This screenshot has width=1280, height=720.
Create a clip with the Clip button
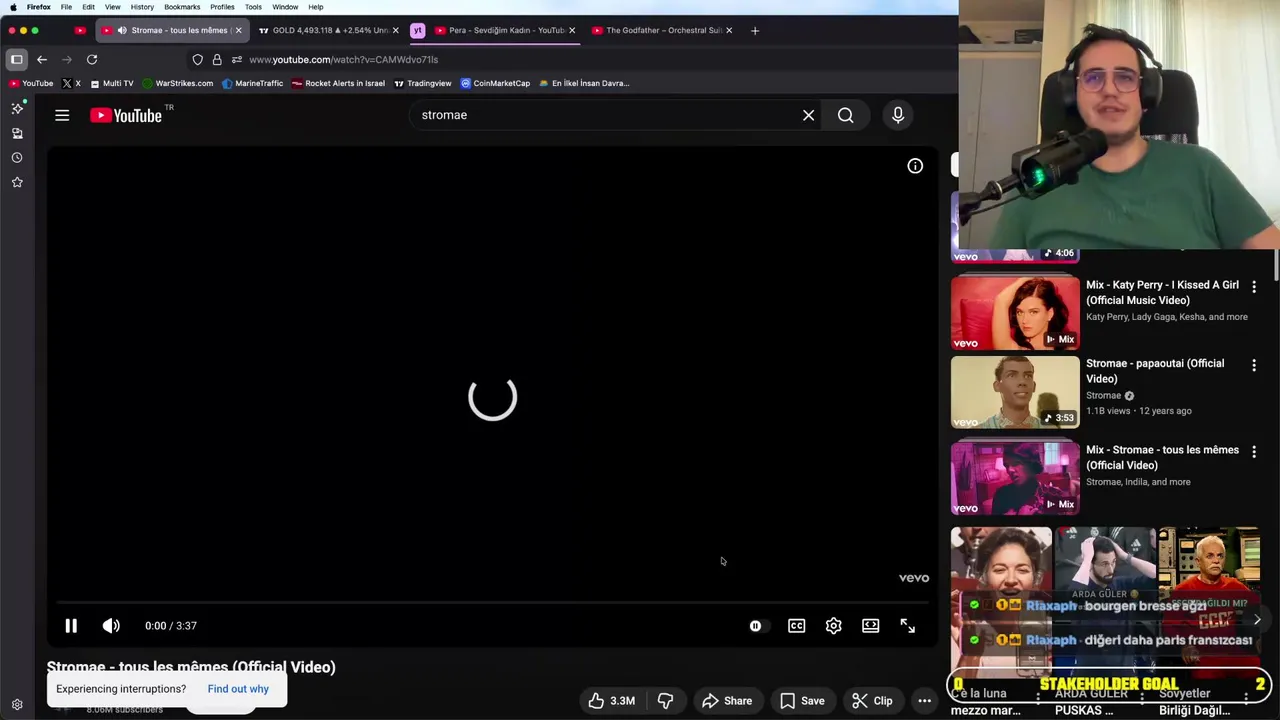click(x=872, y=701)
